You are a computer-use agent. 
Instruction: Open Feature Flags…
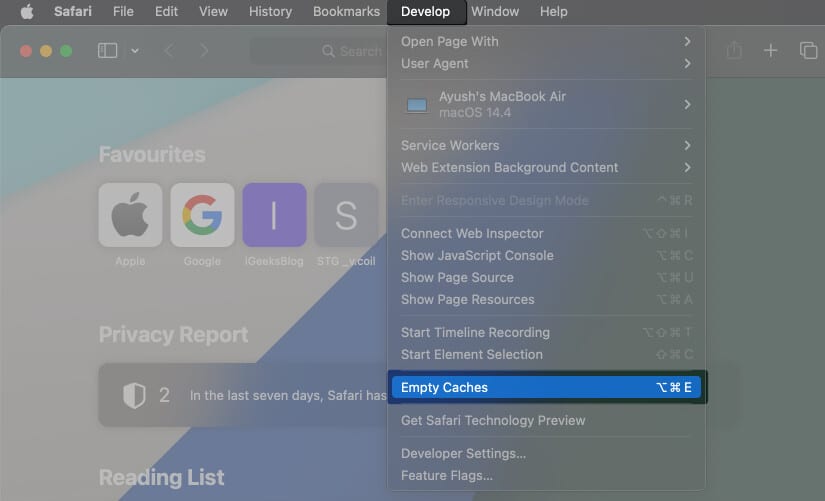pos(546,476)
